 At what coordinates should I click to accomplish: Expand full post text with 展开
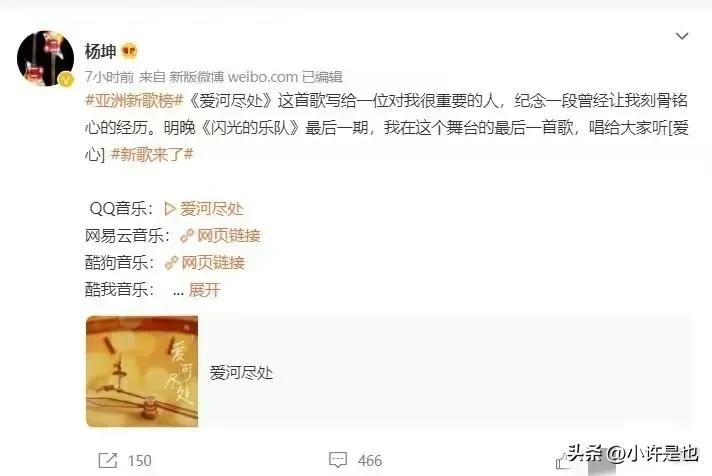coord(204,289)
